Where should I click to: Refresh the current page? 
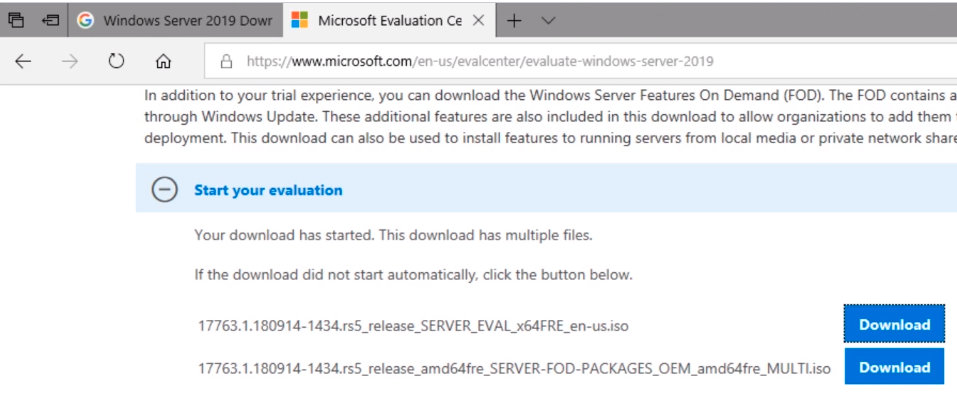[116, 61]
